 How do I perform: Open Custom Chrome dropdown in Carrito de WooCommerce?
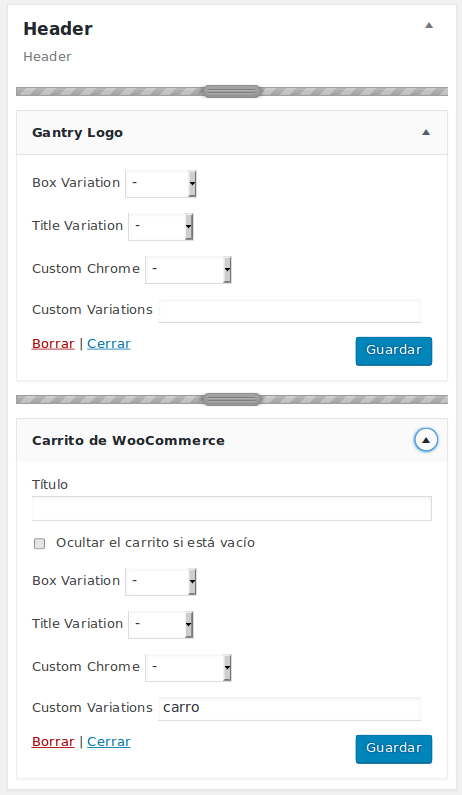(189, 667)
